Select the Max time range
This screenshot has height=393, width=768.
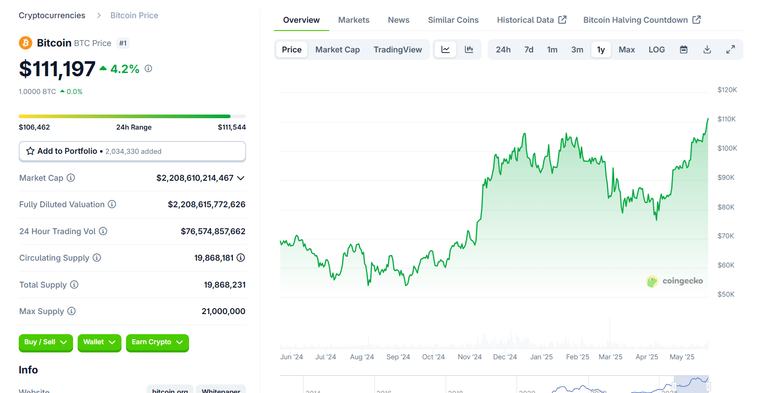pyautogui.click(x=626, y=49)
